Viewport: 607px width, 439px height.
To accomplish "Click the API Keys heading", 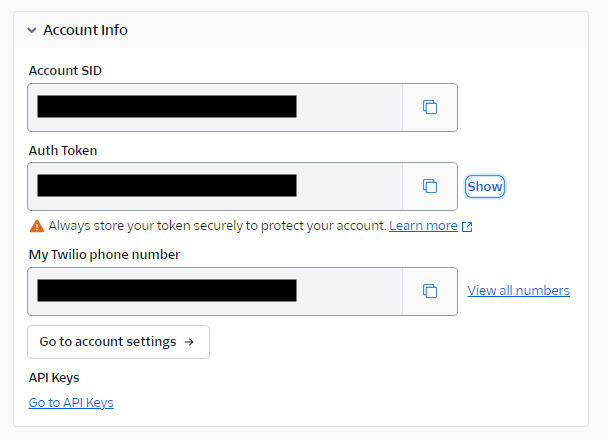I will coord(54,378).
